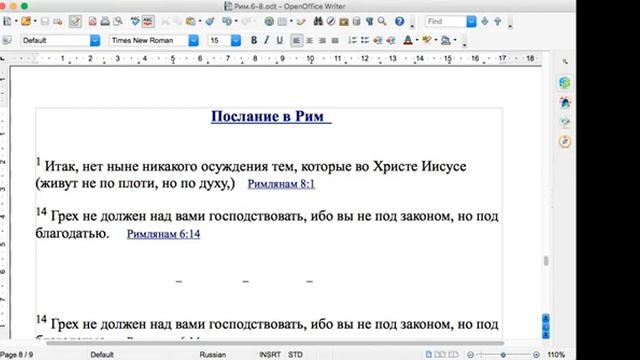The image size is (640, 360).
Task: Align text right
Action: [322, 40]
